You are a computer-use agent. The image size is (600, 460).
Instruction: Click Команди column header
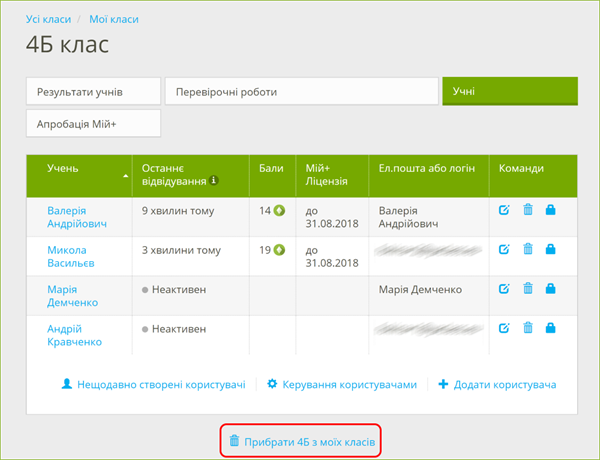(533, 176)
